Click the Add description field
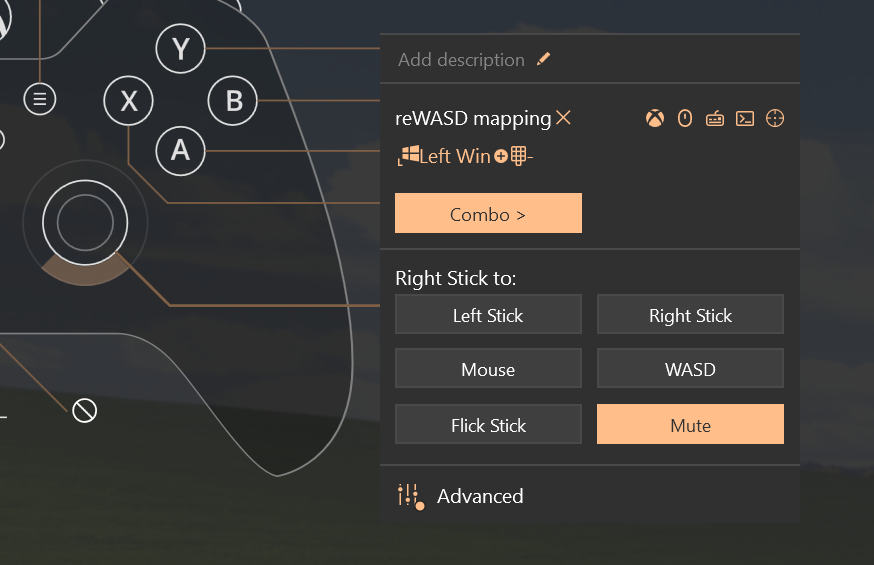 pos(461,60)
